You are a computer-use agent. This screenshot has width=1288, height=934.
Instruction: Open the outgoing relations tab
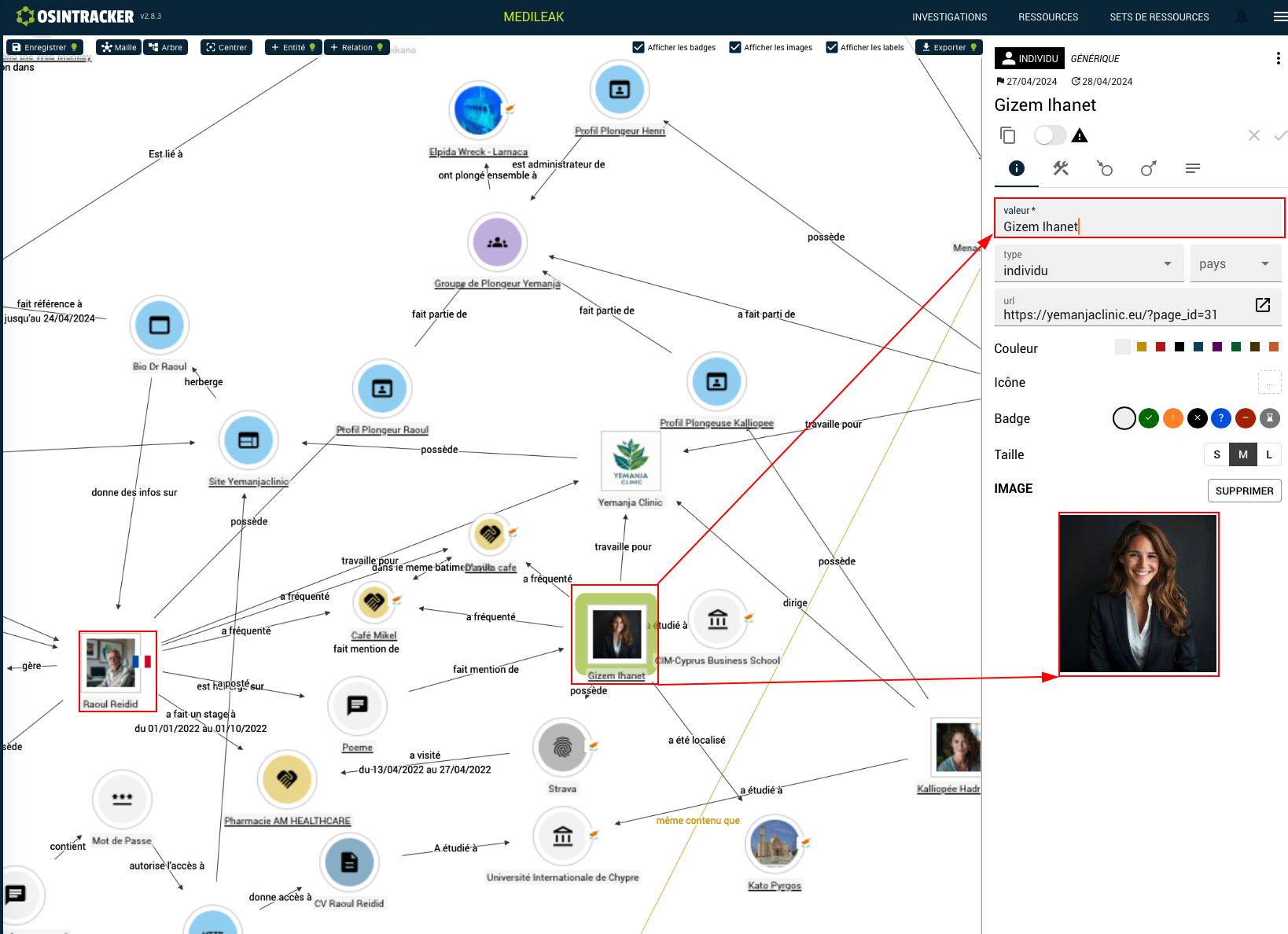(x=1149, y=168)
